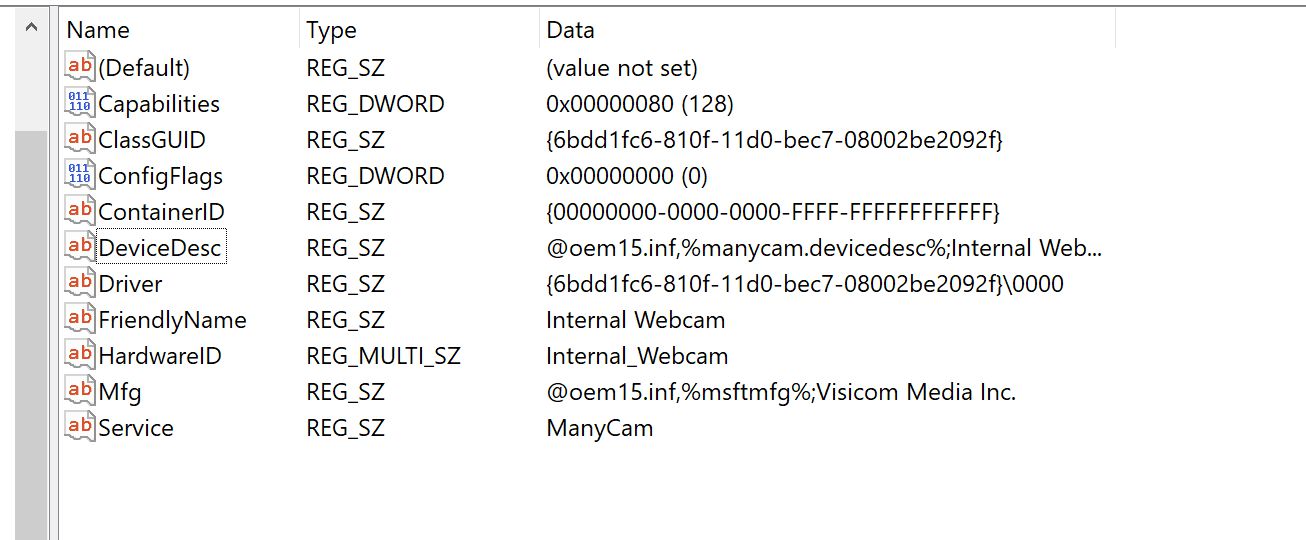Click the string icon next to Service
This screenshot has height=540, width=1306.
tap(79, 428)
